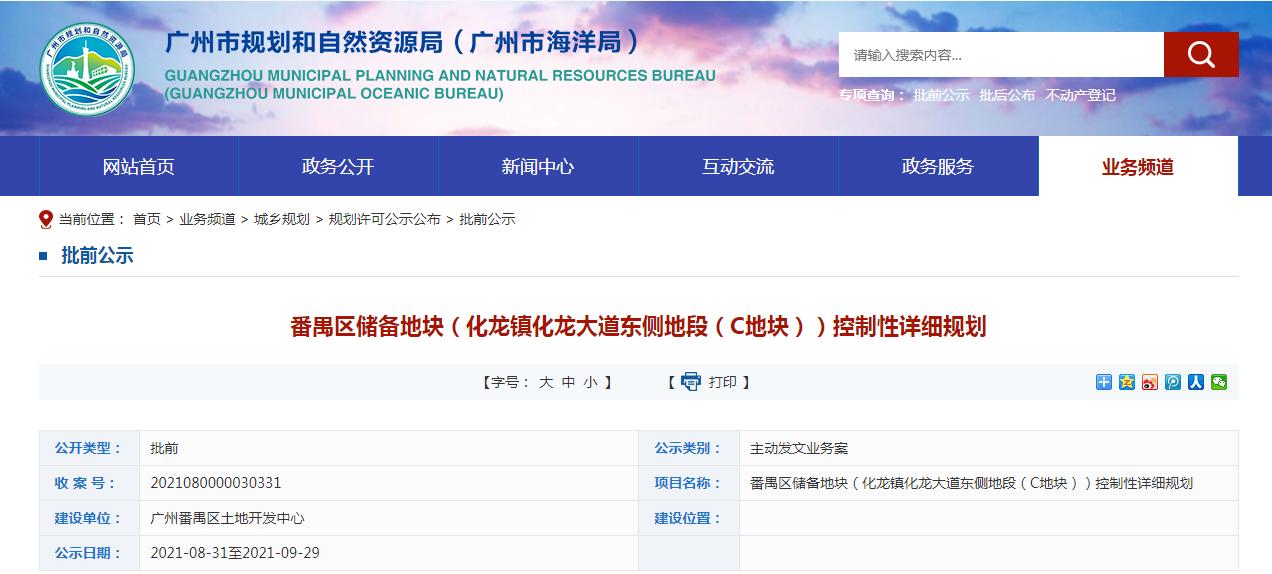The height and width of the screenshot is (574, 1272).
Task: Click the 项目名称 label cell
Action: (x=689, y=483)
